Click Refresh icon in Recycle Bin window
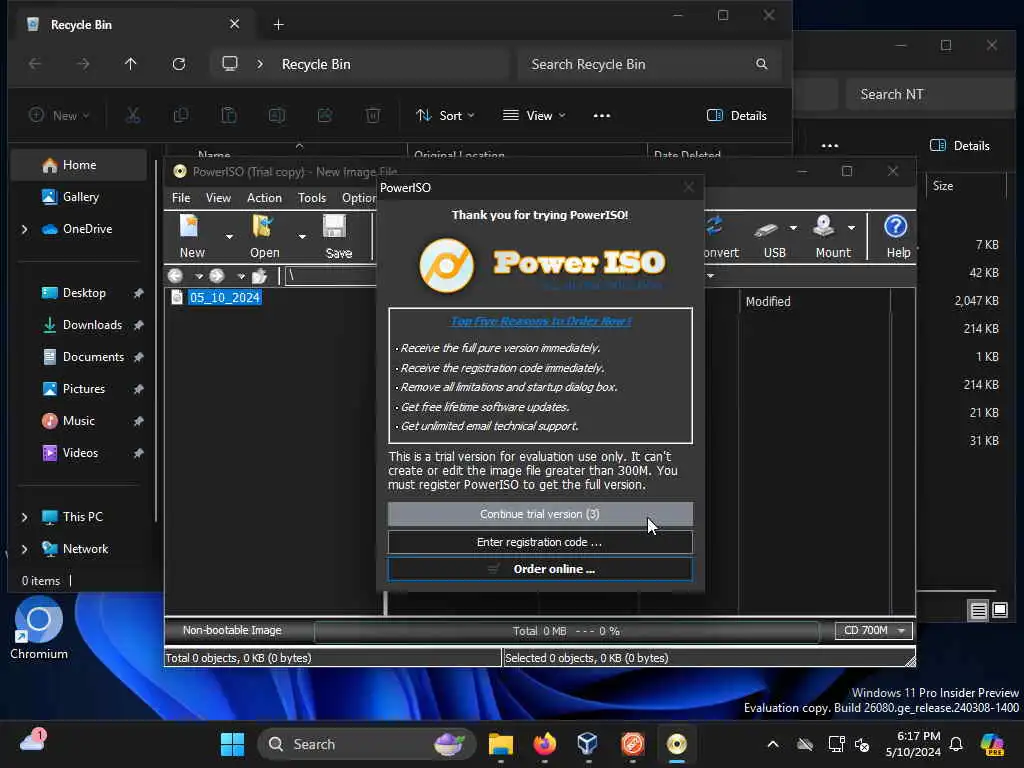This screenshot has width=1024, height=768. pos(178,64)
